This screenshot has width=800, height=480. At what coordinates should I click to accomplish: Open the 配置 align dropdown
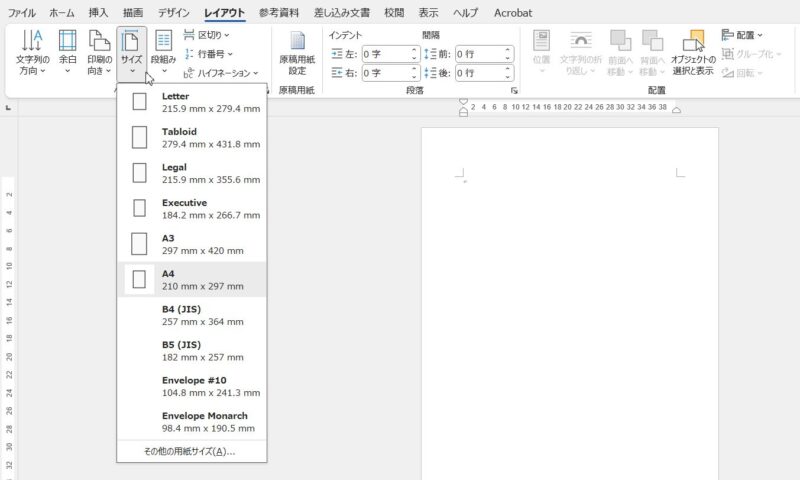point(741,35)
